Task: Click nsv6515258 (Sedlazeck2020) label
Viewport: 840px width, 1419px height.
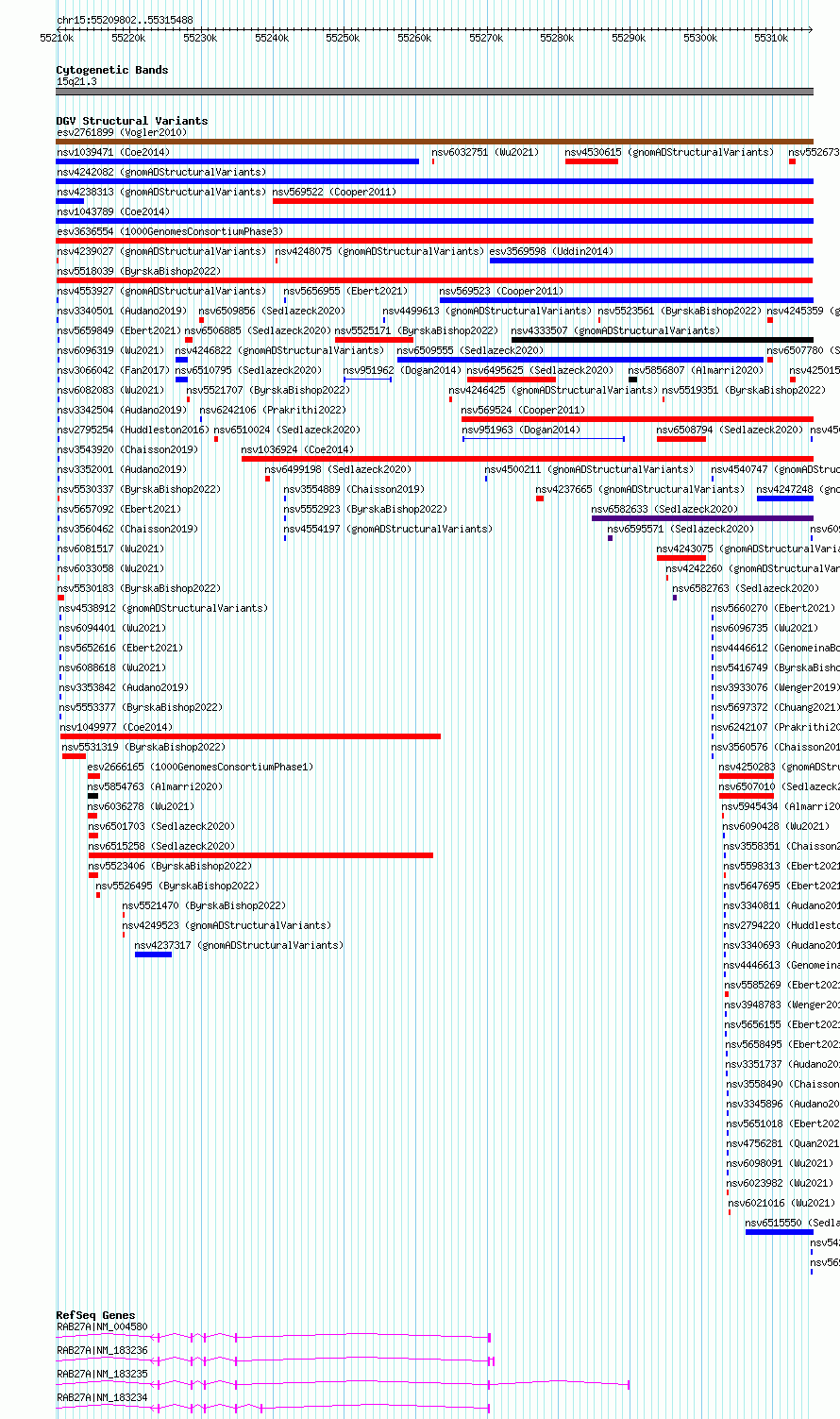Action: (162, 846)
